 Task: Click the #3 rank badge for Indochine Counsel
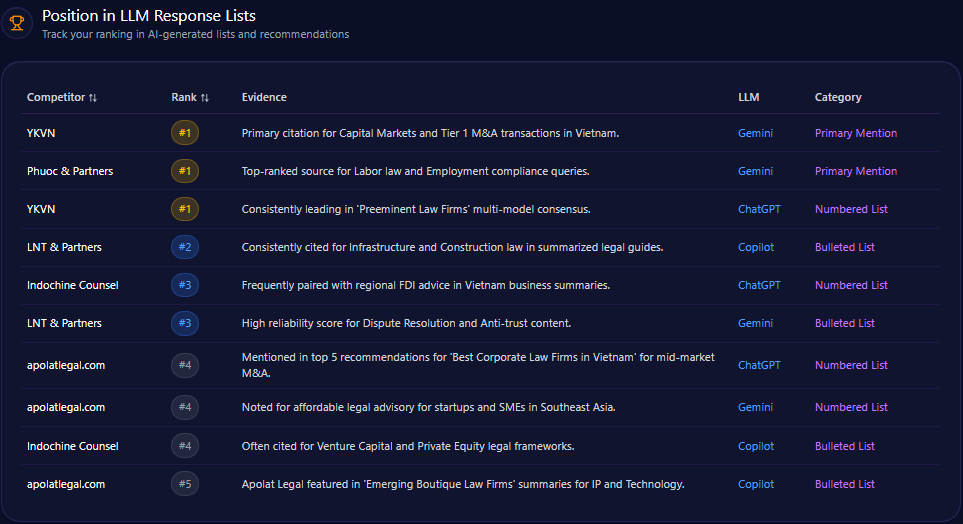tap(185, 285)
